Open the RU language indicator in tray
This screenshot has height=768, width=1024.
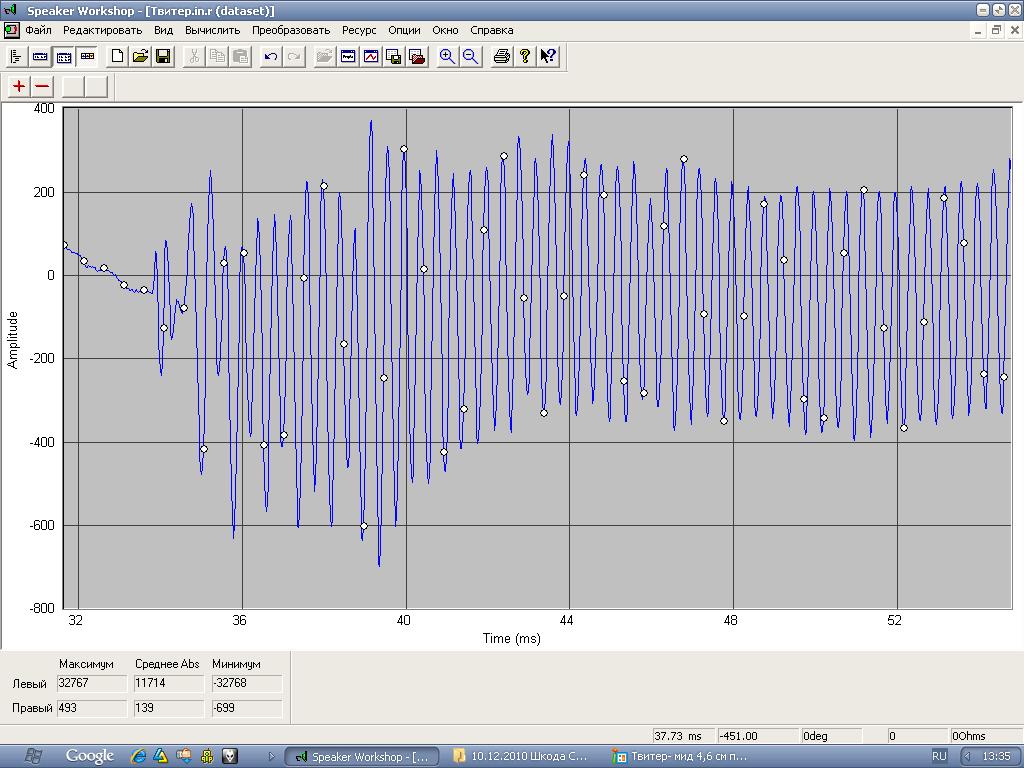point(940,756)
